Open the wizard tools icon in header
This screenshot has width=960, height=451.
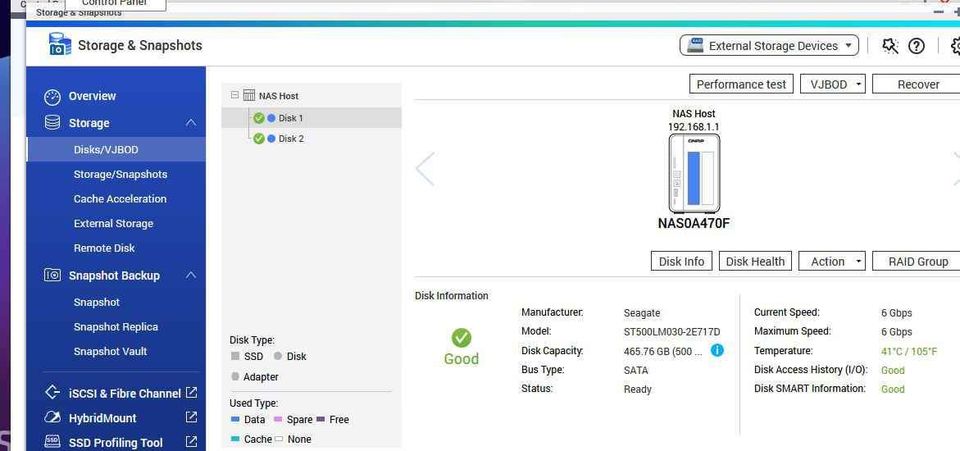[x=890, y=46]
